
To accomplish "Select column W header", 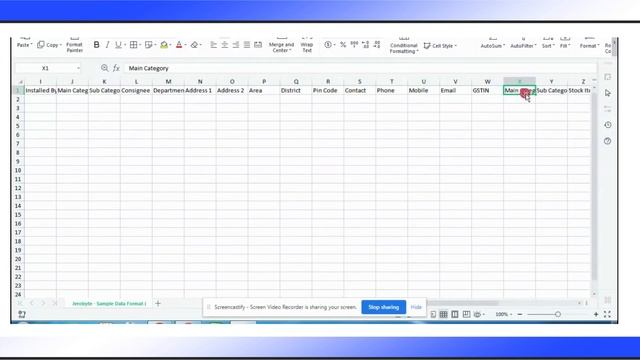I will coord(487,82).
